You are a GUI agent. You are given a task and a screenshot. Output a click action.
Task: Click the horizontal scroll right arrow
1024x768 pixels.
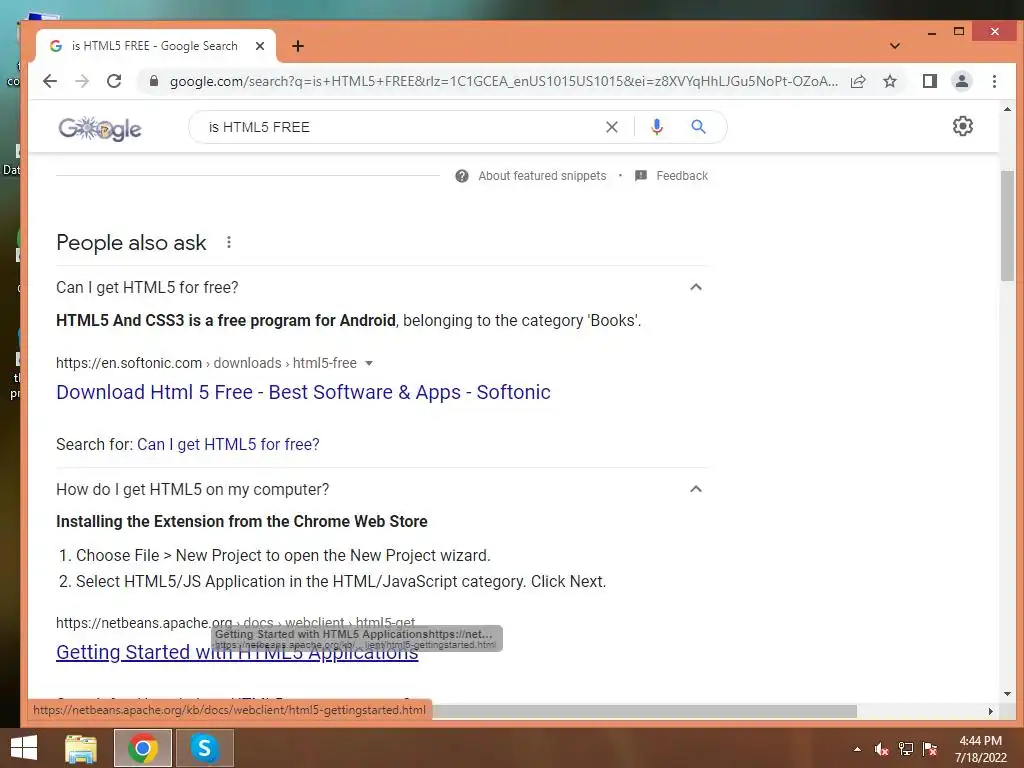coord(991,711)
